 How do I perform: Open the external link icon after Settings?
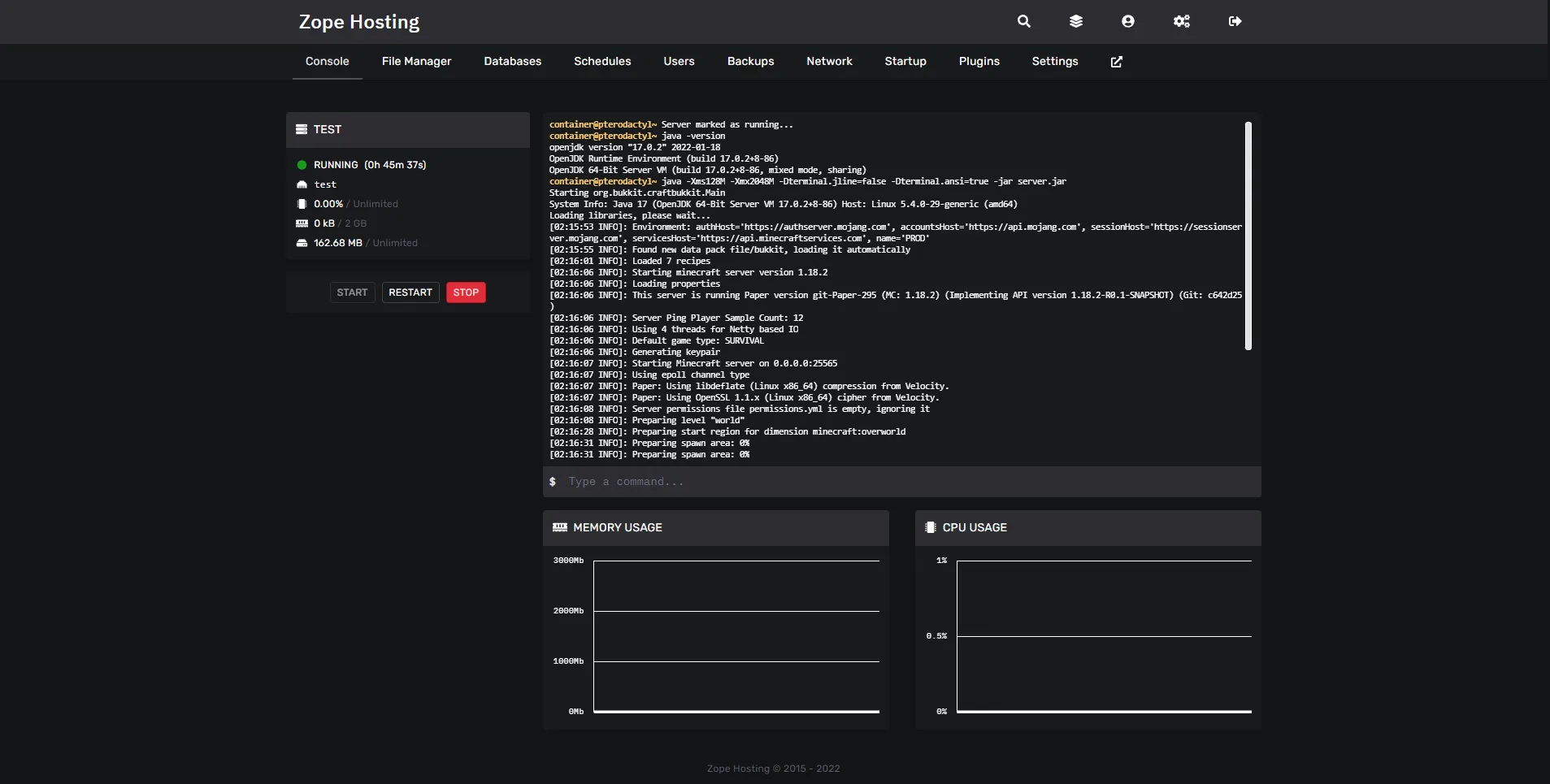(1116, 62)
